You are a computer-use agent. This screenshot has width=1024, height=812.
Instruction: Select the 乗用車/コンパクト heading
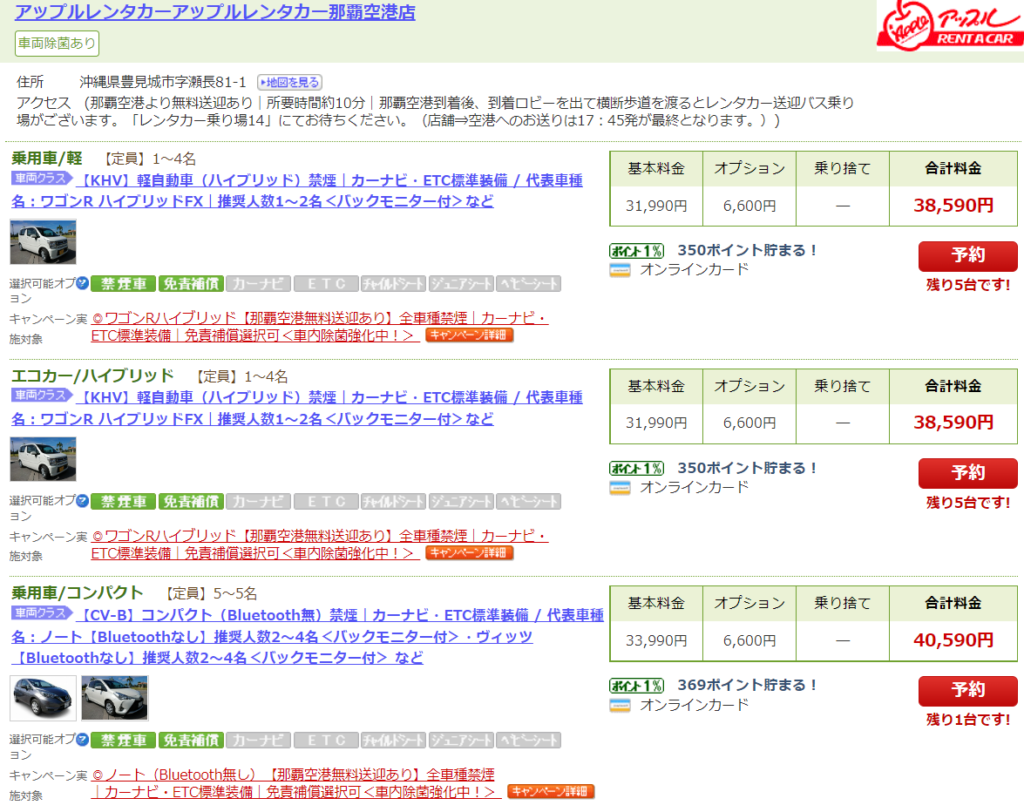[x=77, y=593]
